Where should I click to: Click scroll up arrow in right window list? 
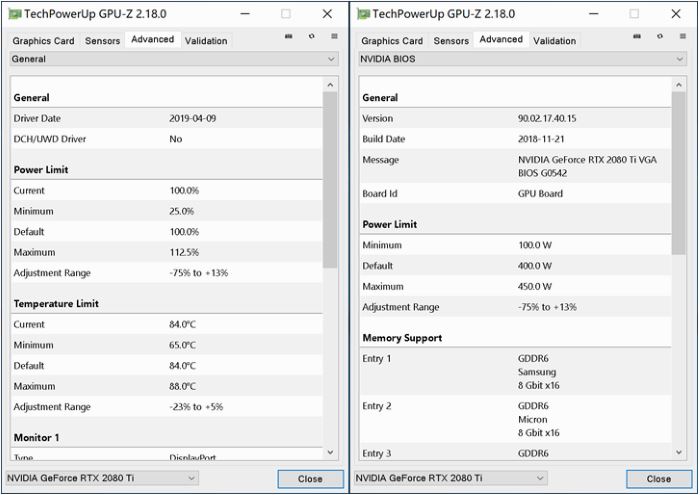pos(679,84)
